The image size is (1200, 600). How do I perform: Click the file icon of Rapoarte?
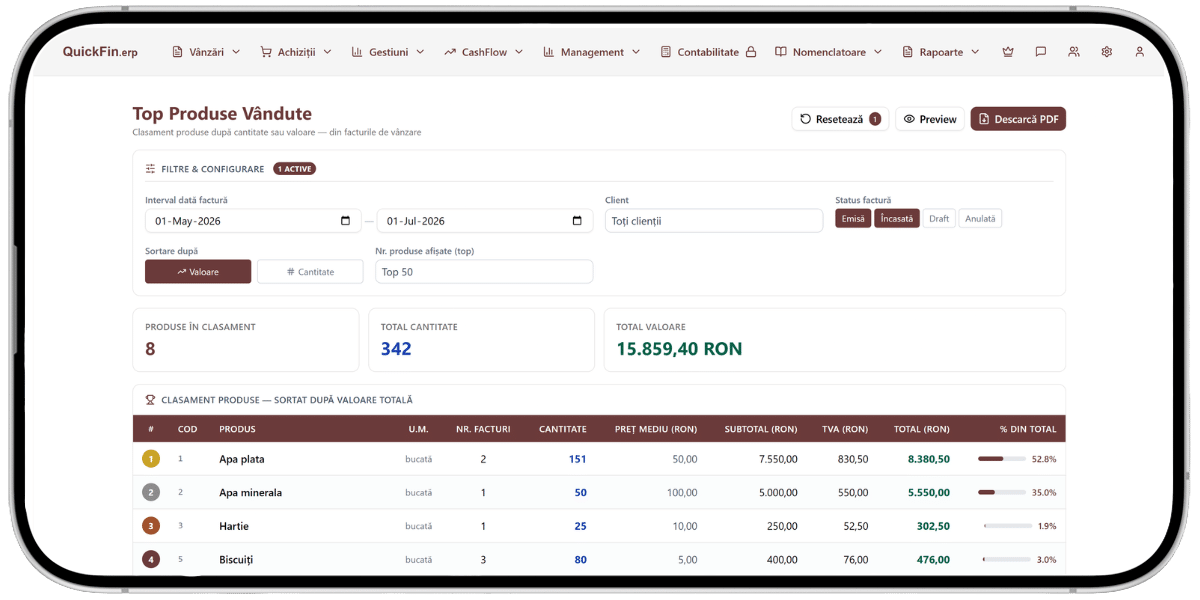coord(908,52)
